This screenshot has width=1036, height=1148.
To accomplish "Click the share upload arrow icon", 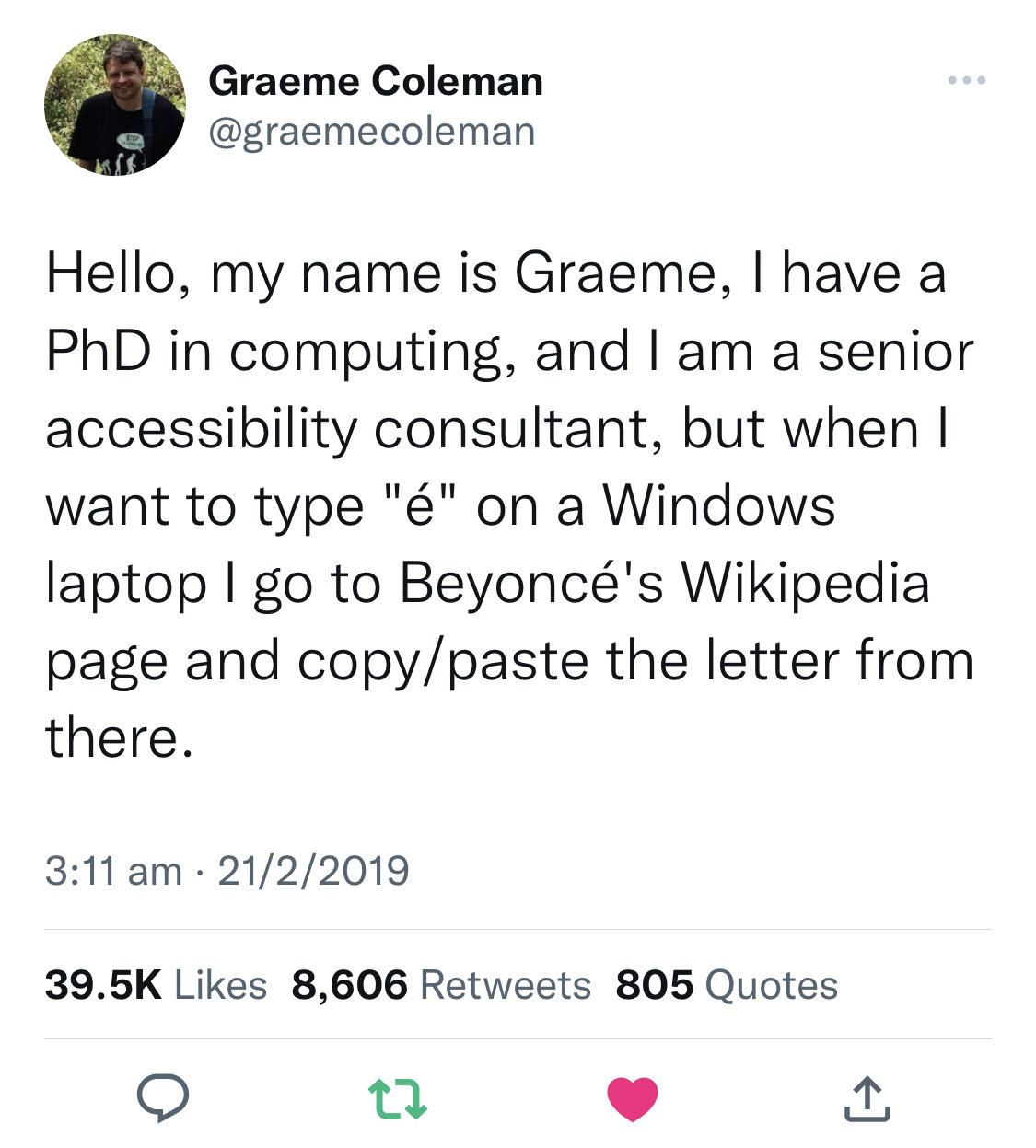I will pos(867,1099).
